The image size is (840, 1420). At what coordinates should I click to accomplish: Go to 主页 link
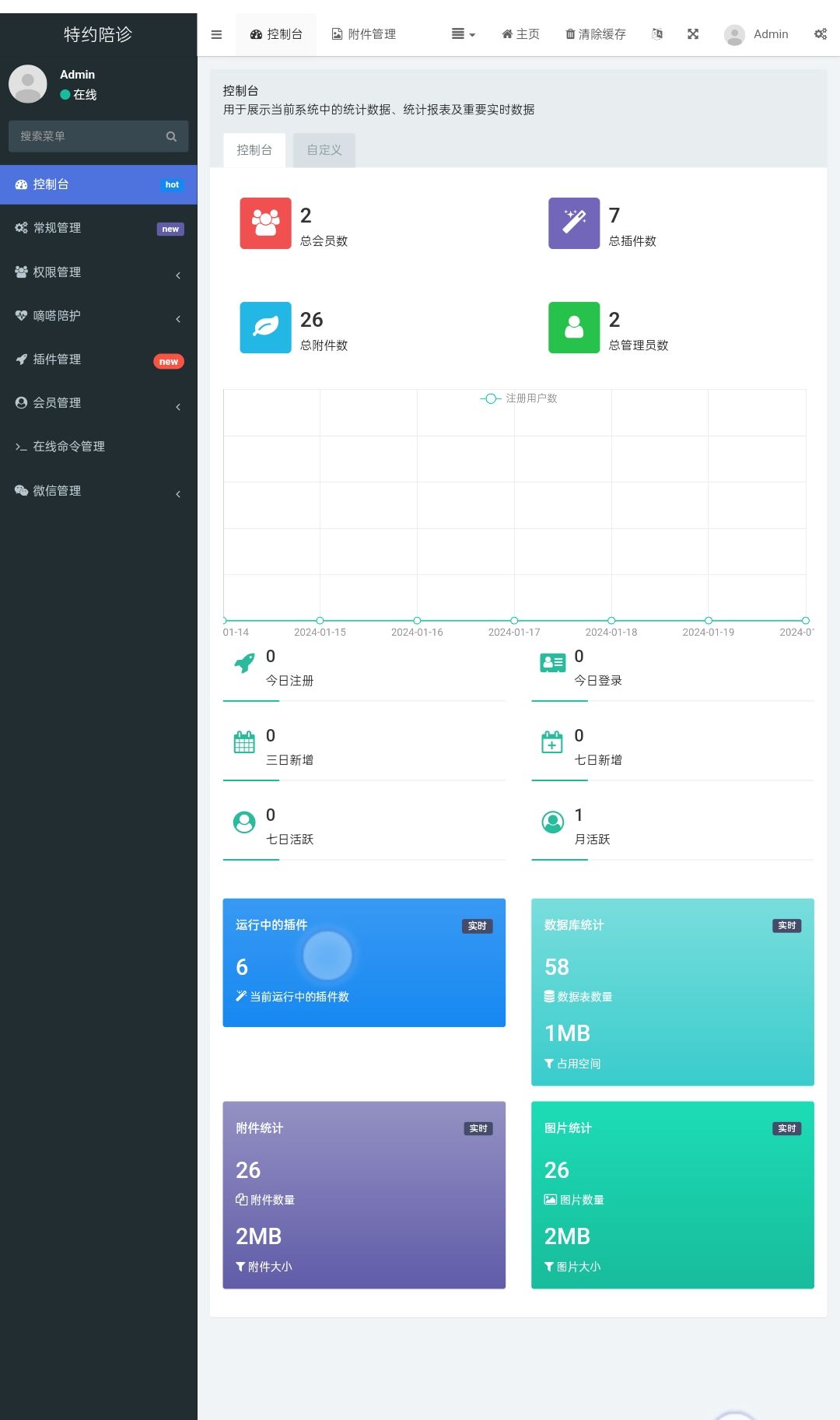click(520, 34)
